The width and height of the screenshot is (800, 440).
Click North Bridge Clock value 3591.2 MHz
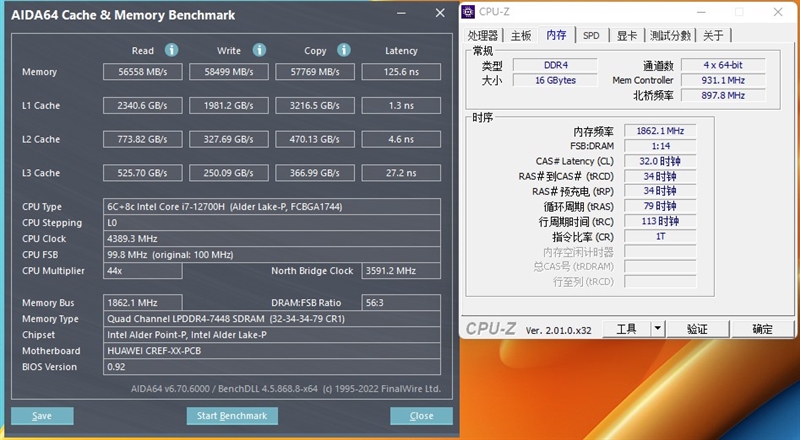click(x=401, y=271)
